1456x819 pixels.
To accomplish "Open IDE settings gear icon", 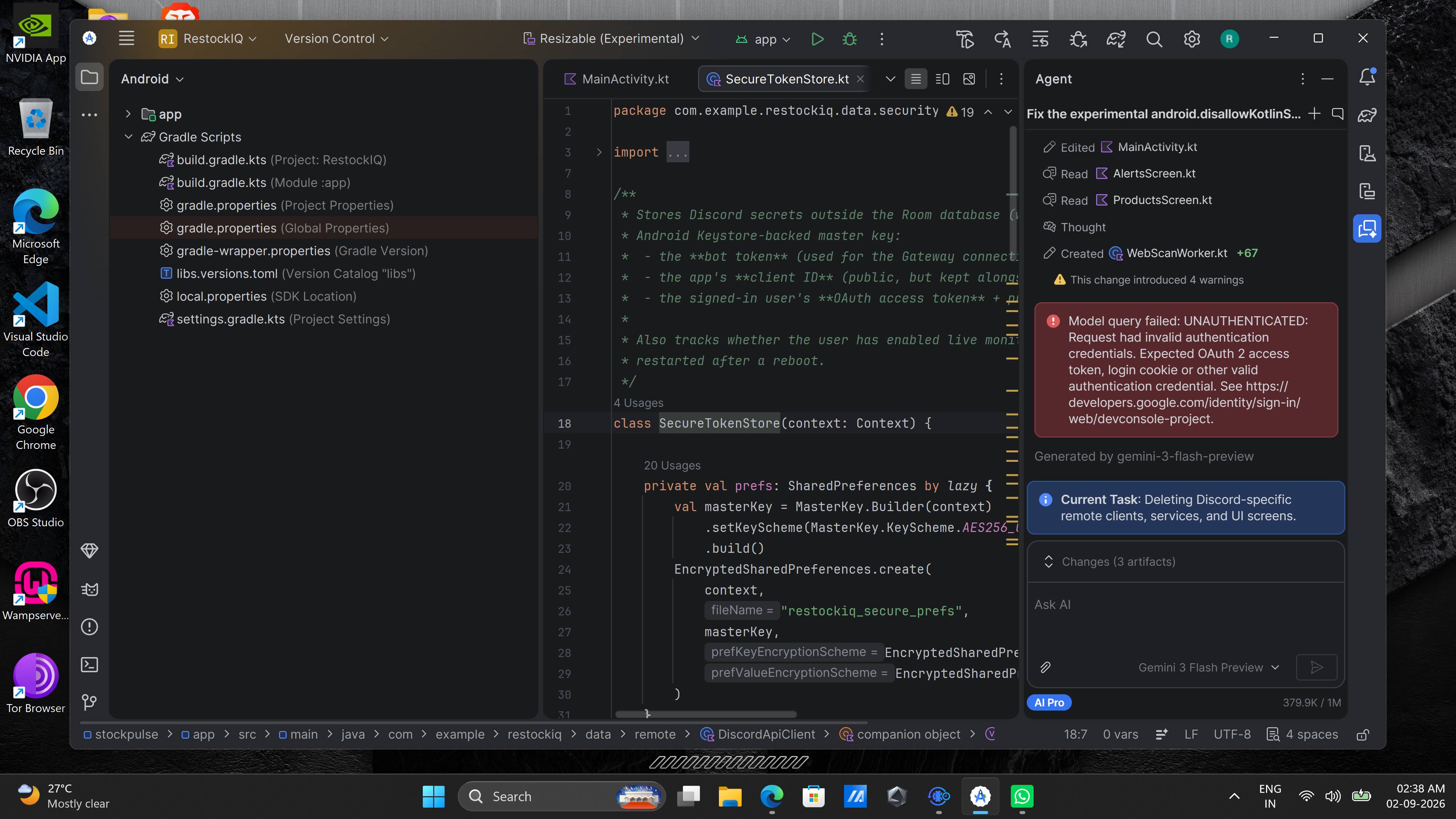I will click(1191, 39).
